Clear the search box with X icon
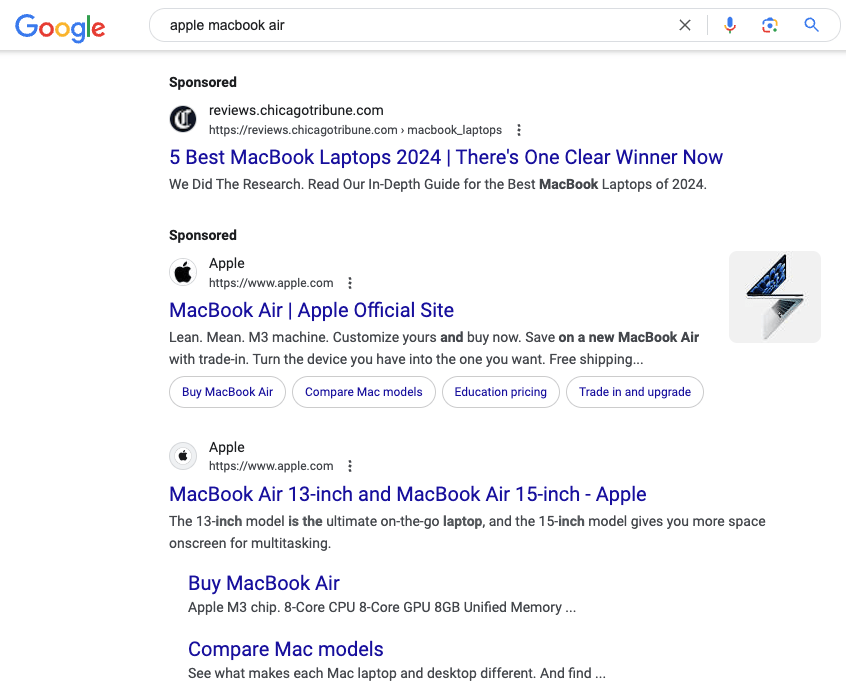This screenshot has height=692, width=846. (x=685, y=25)
